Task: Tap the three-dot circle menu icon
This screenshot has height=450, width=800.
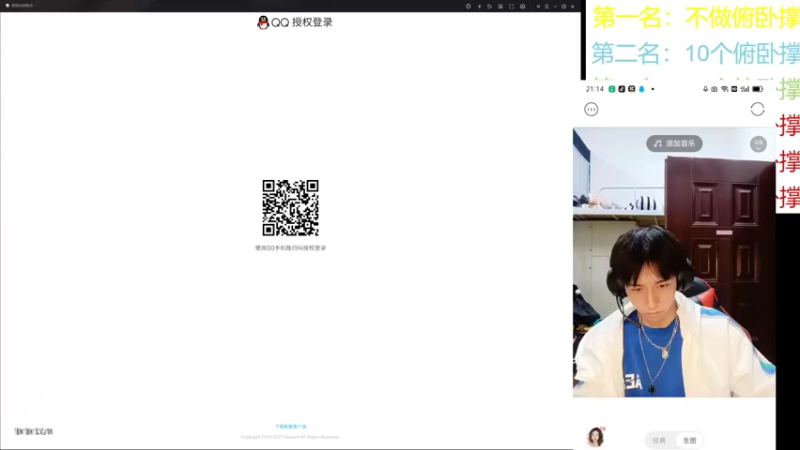Action: [x=591, y=109]
